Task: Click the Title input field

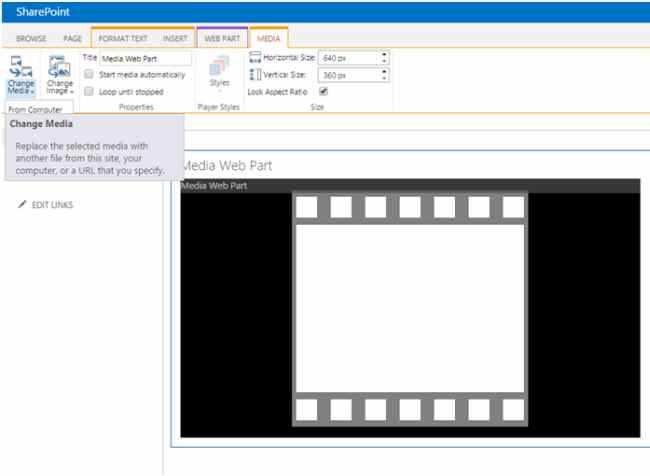Action: point(145,58)
